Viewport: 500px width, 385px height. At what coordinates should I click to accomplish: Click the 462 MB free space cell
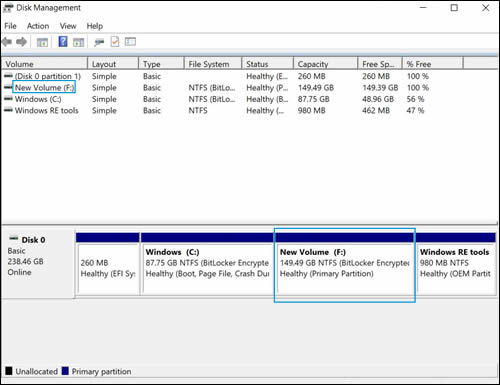376,110
